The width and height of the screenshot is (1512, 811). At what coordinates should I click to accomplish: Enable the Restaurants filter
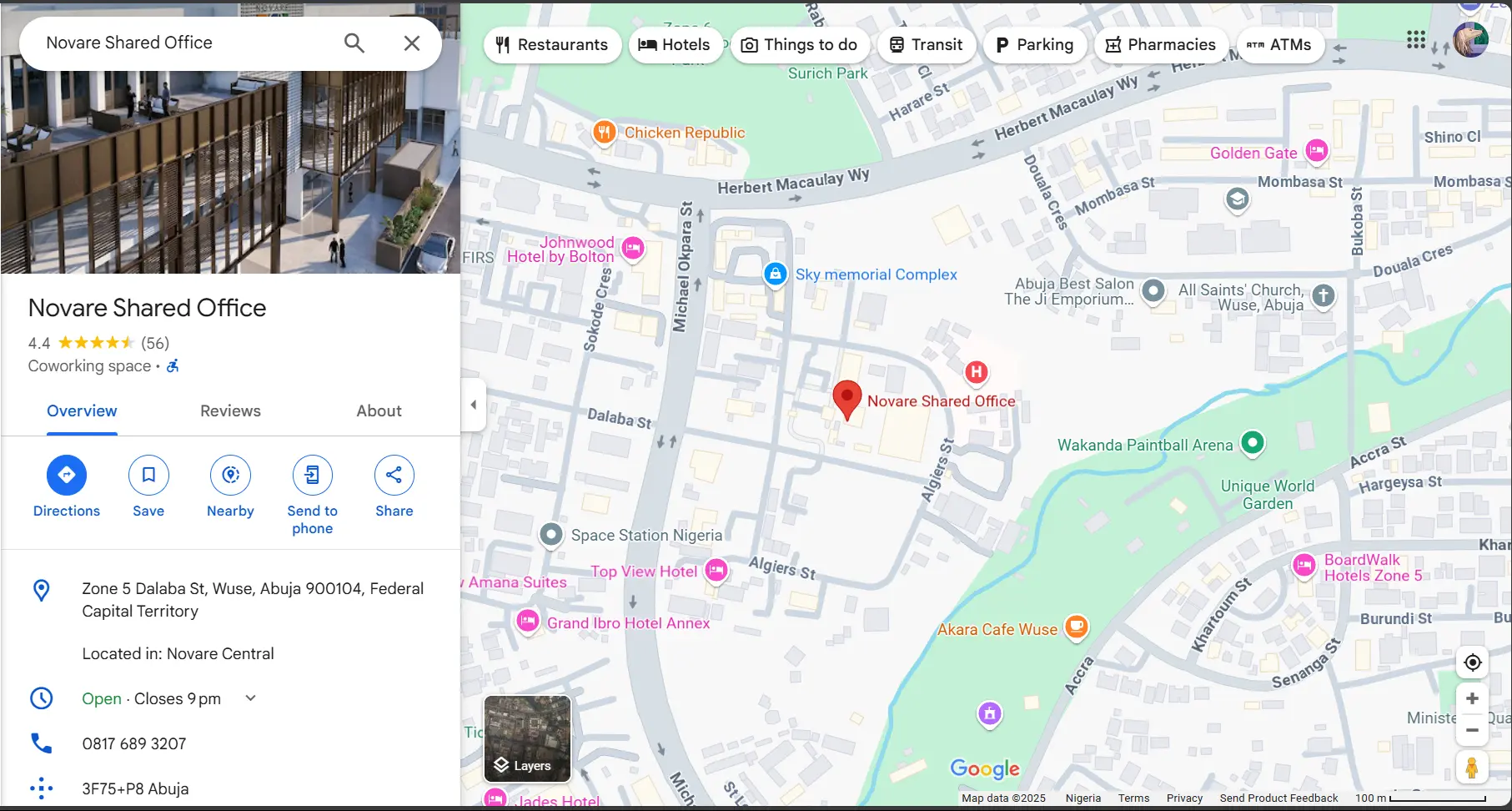pos(552,44)
